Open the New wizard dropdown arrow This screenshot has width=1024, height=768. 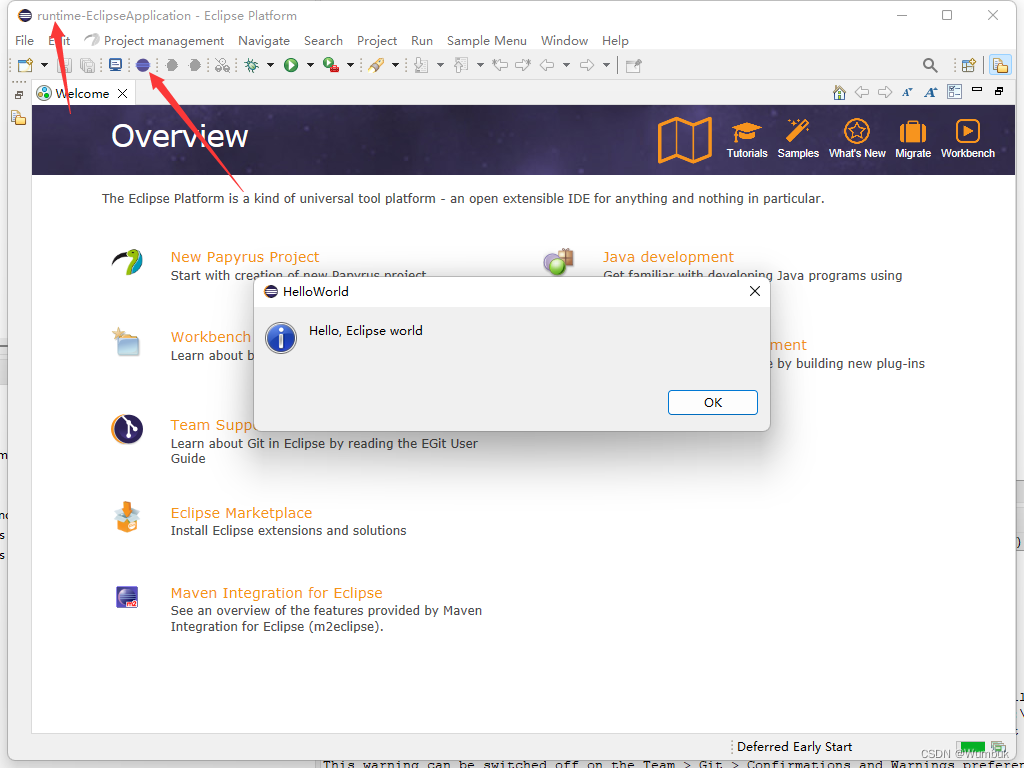(x=44, y=65)
